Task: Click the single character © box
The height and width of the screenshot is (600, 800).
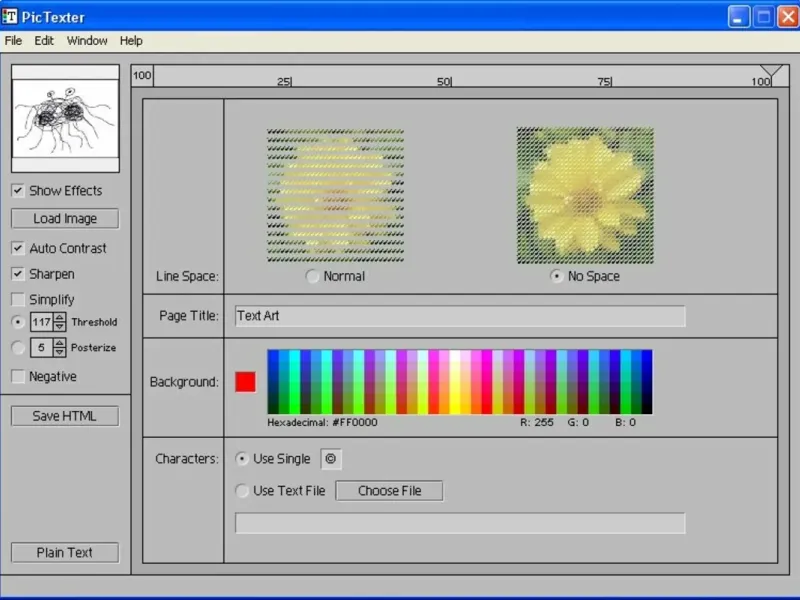Action: pos(331,459)
